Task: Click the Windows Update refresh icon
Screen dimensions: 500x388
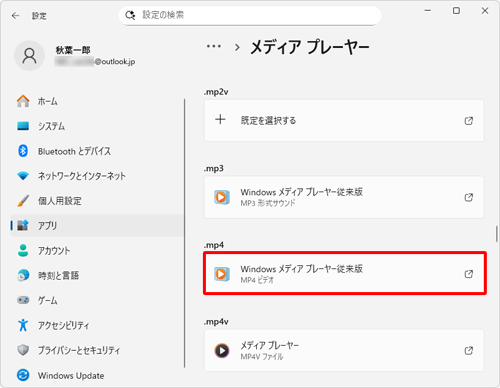Action: pos(23,375)
